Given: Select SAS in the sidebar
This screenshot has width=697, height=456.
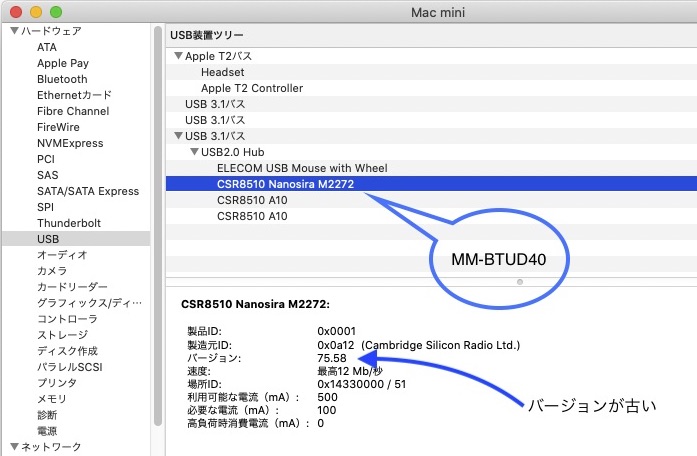Looking at the screenshot, I should coord(48,175).
